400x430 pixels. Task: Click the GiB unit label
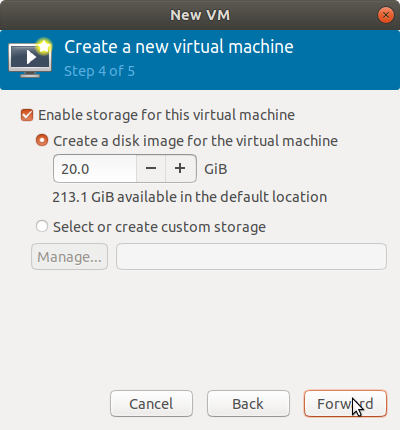click(216, 169)
